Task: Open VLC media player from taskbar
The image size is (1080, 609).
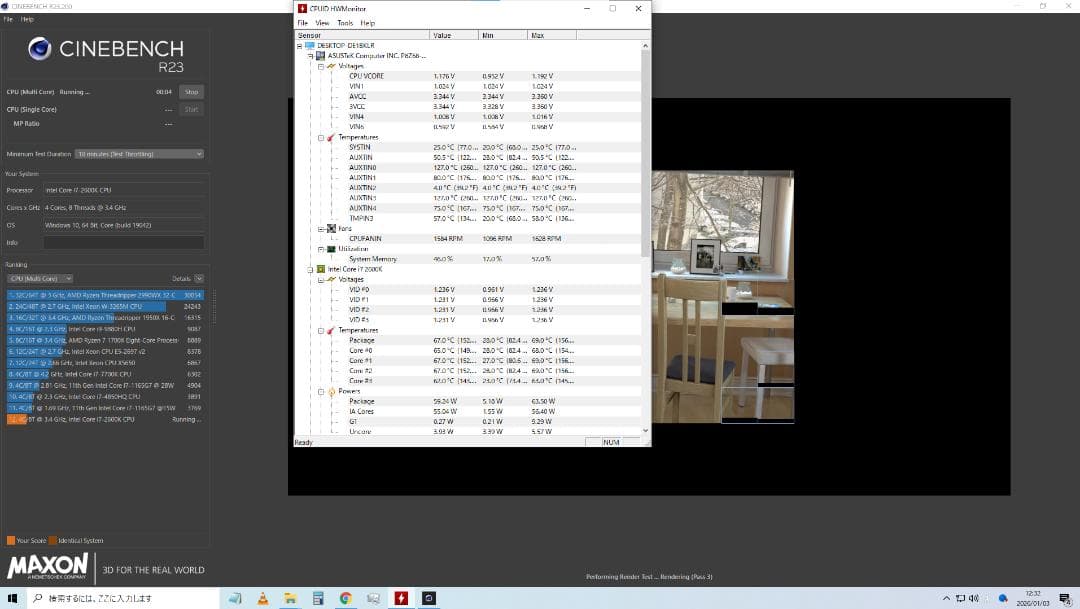Action: [x=262, y=598]
